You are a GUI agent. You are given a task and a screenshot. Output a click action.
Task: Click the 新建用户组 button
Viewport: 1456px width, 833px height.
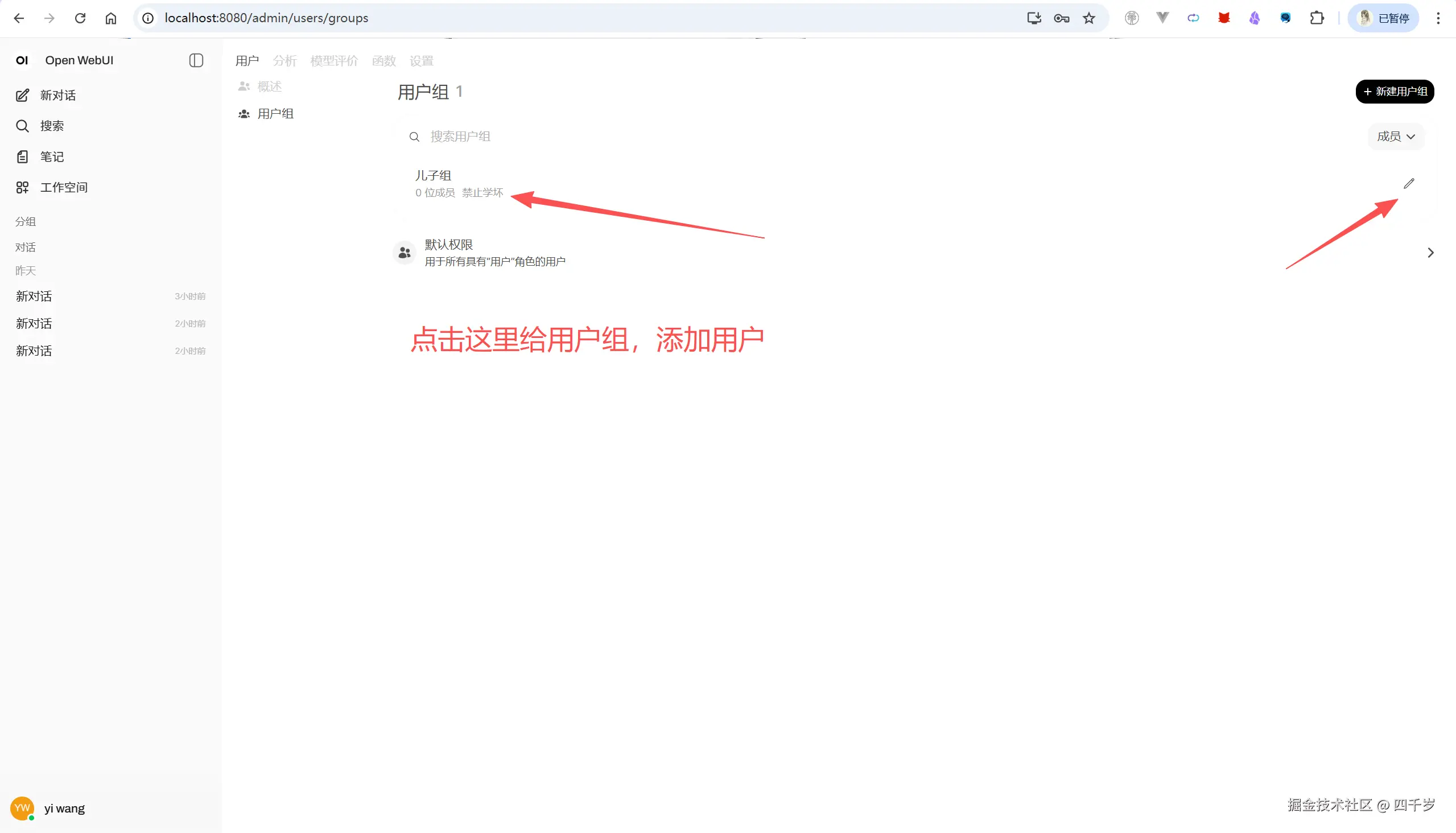coord(1395,91)
